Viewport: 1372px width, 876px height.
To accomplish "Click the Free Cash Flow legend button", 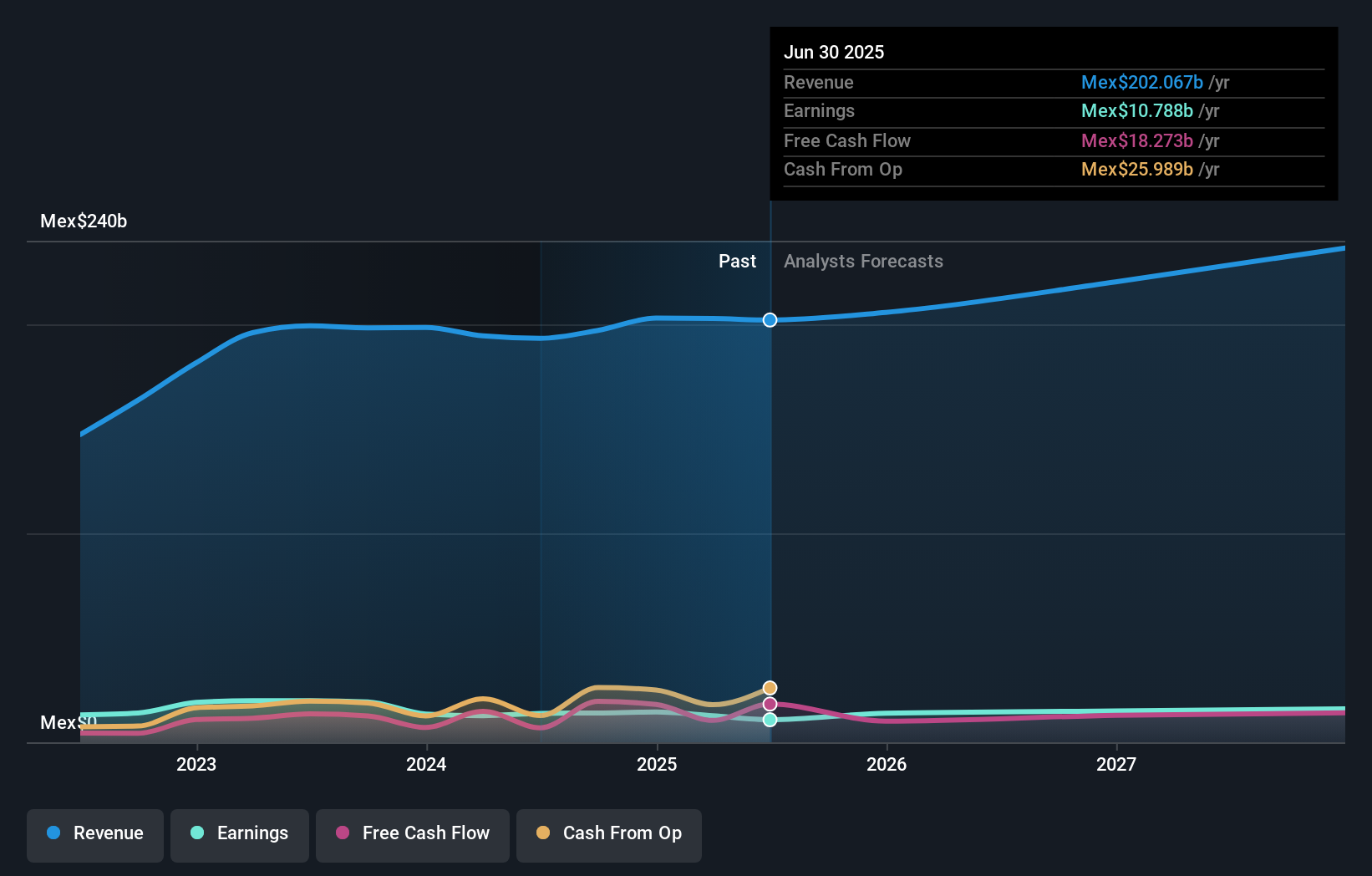I will click(413, 833).
